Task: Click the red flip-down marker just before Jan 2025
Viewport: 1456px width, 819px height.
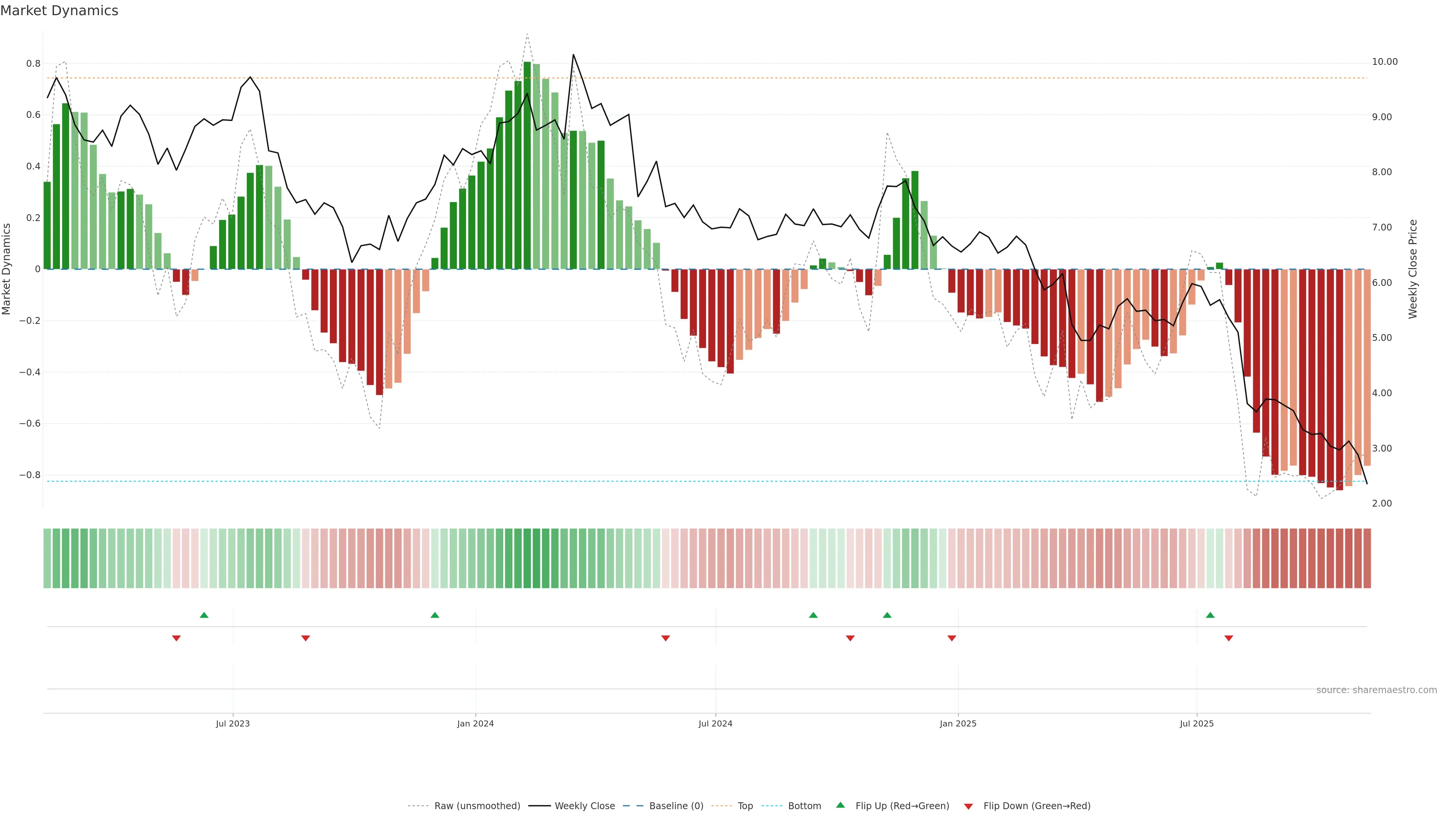Action: (x=952, y=638)
